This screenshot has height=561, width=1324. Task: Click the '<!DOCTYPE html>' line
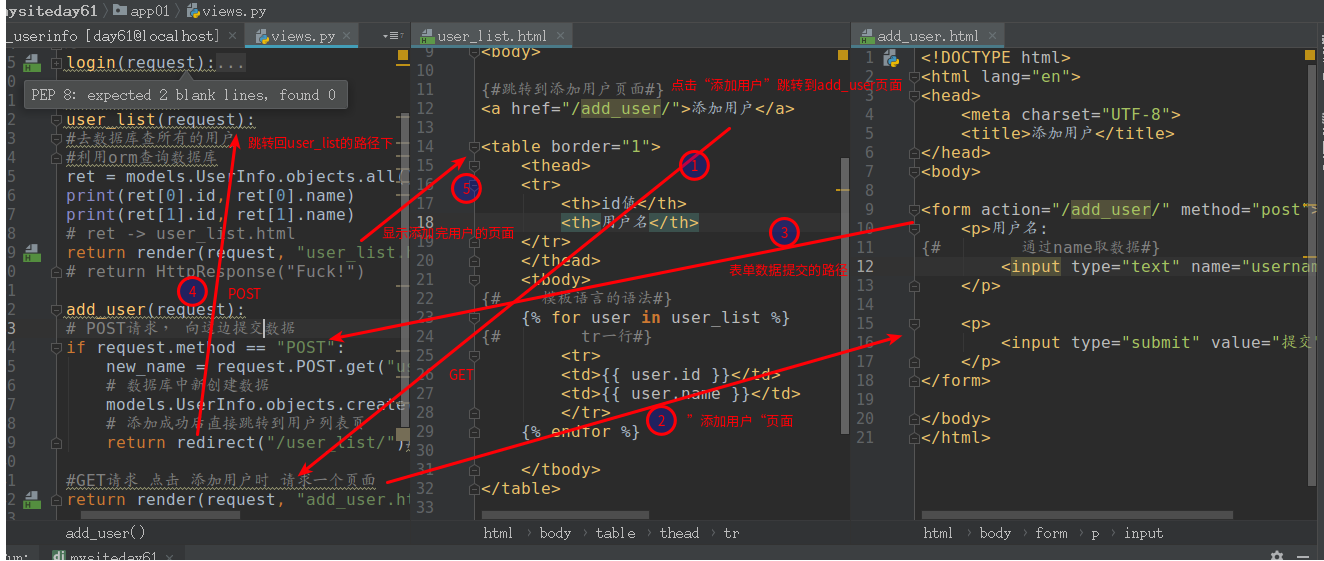(996, 58)
